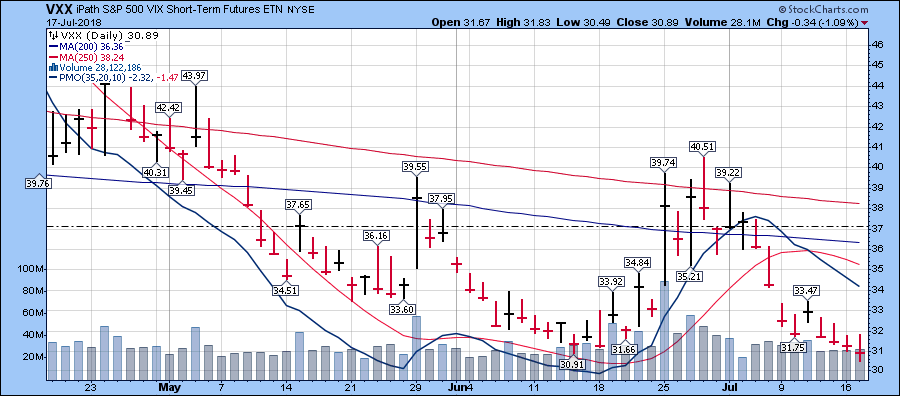Click the 37.65 price label

point(299,204)
